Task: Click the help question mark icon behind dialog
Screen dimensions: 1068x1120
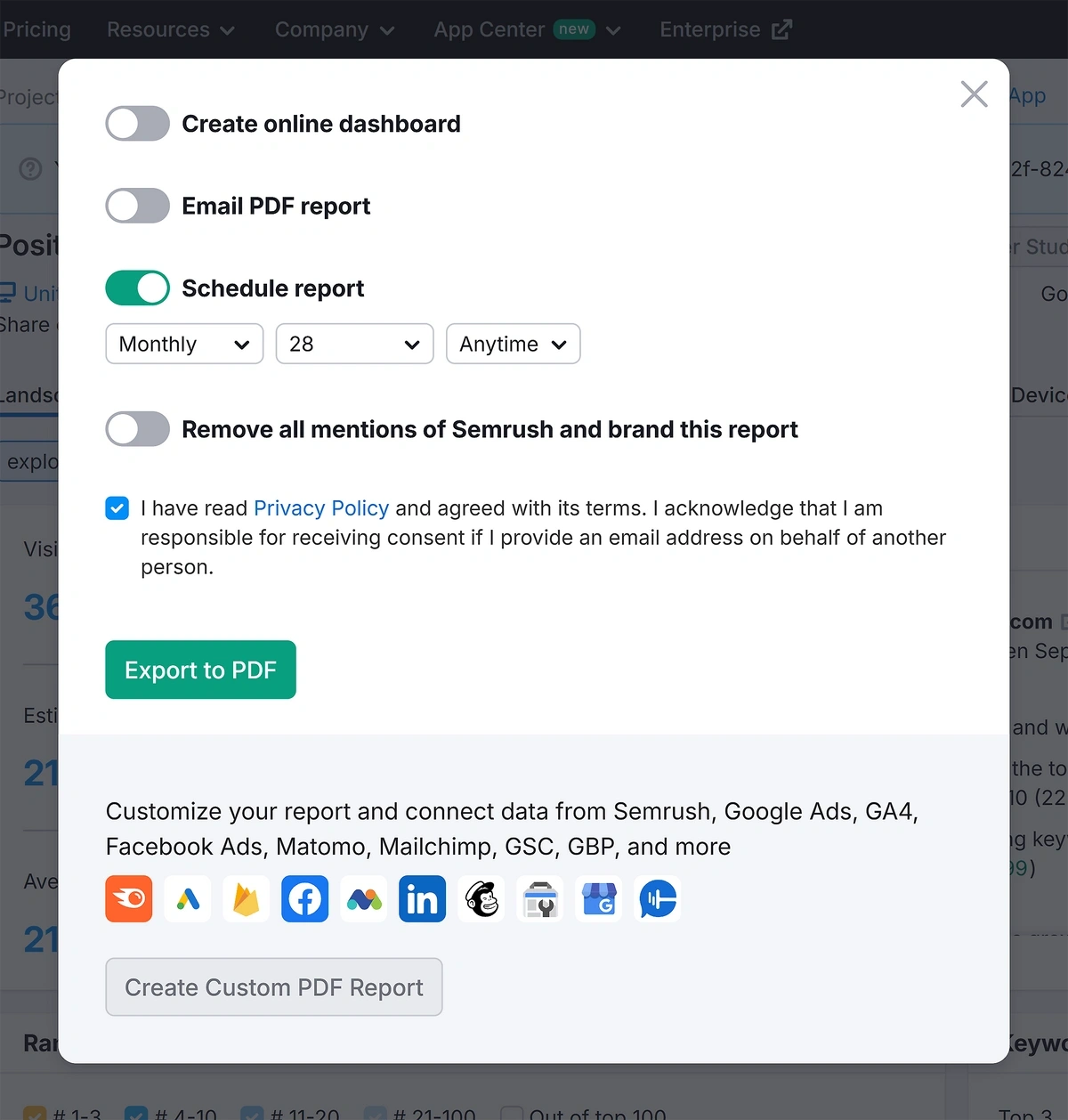Action: click(30, 168)
